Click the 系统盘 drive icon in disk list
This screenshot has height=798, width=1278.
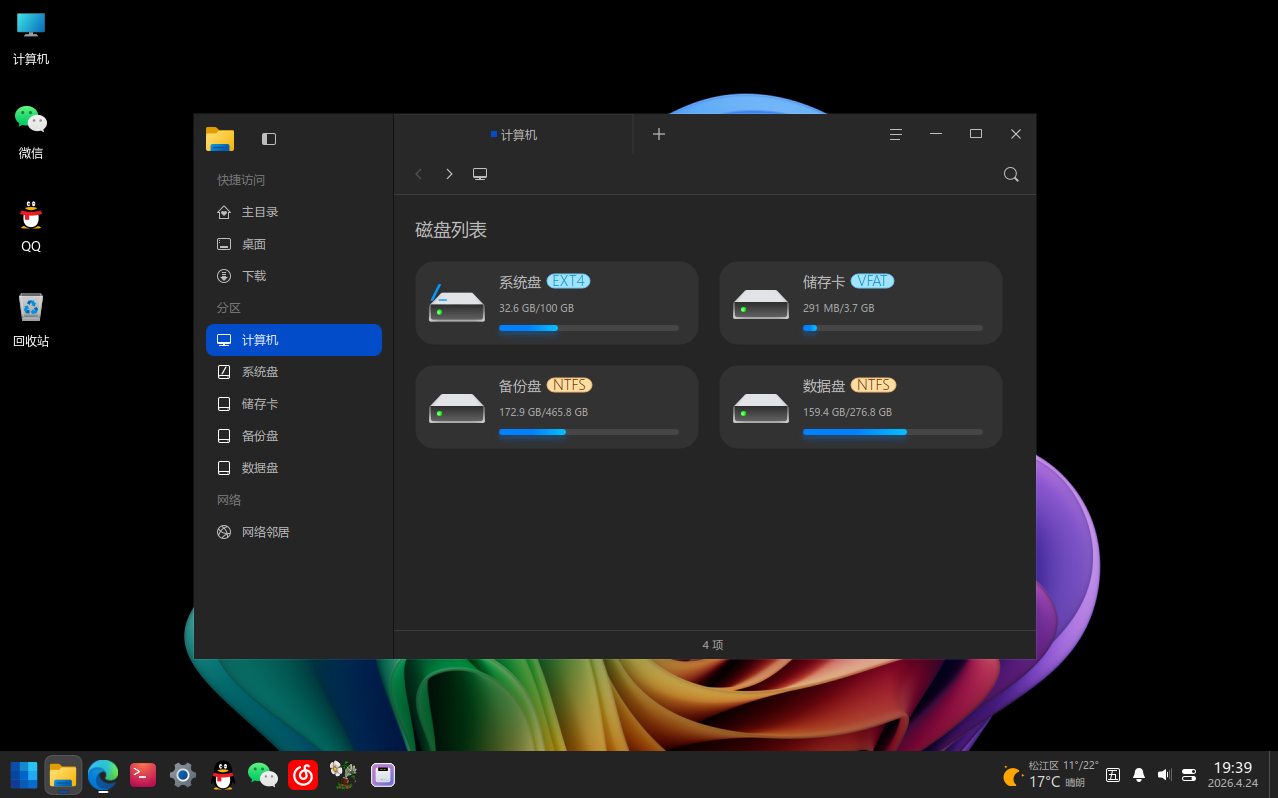pyautogui.click(x=456, y=303)
